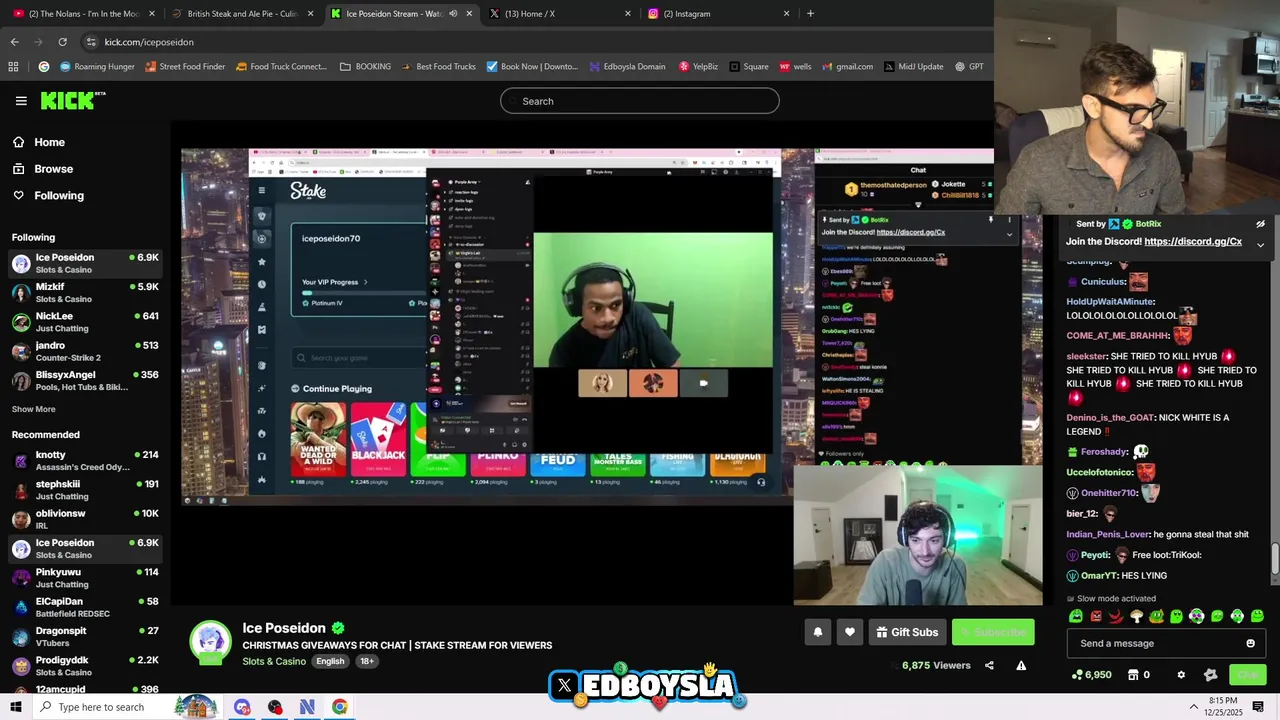
Task: Open Roaming Hunger bookmark
Action: point(97,66)
